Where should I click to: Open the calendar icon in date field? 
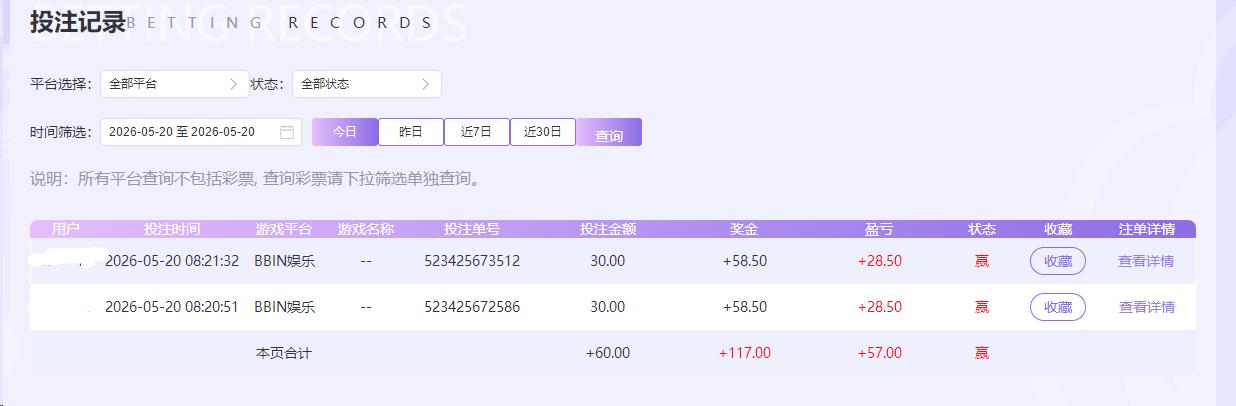287,132
